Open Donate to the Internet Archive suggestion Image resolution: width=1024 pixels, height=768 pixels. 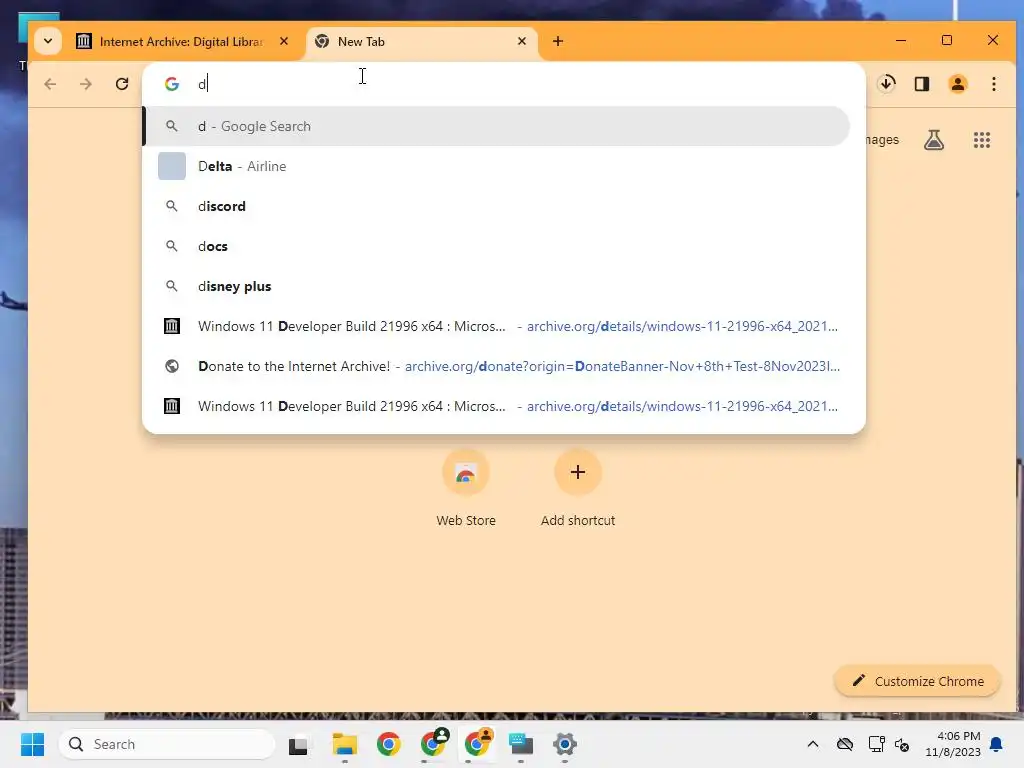pyautogui.click(x=496, y=366)
